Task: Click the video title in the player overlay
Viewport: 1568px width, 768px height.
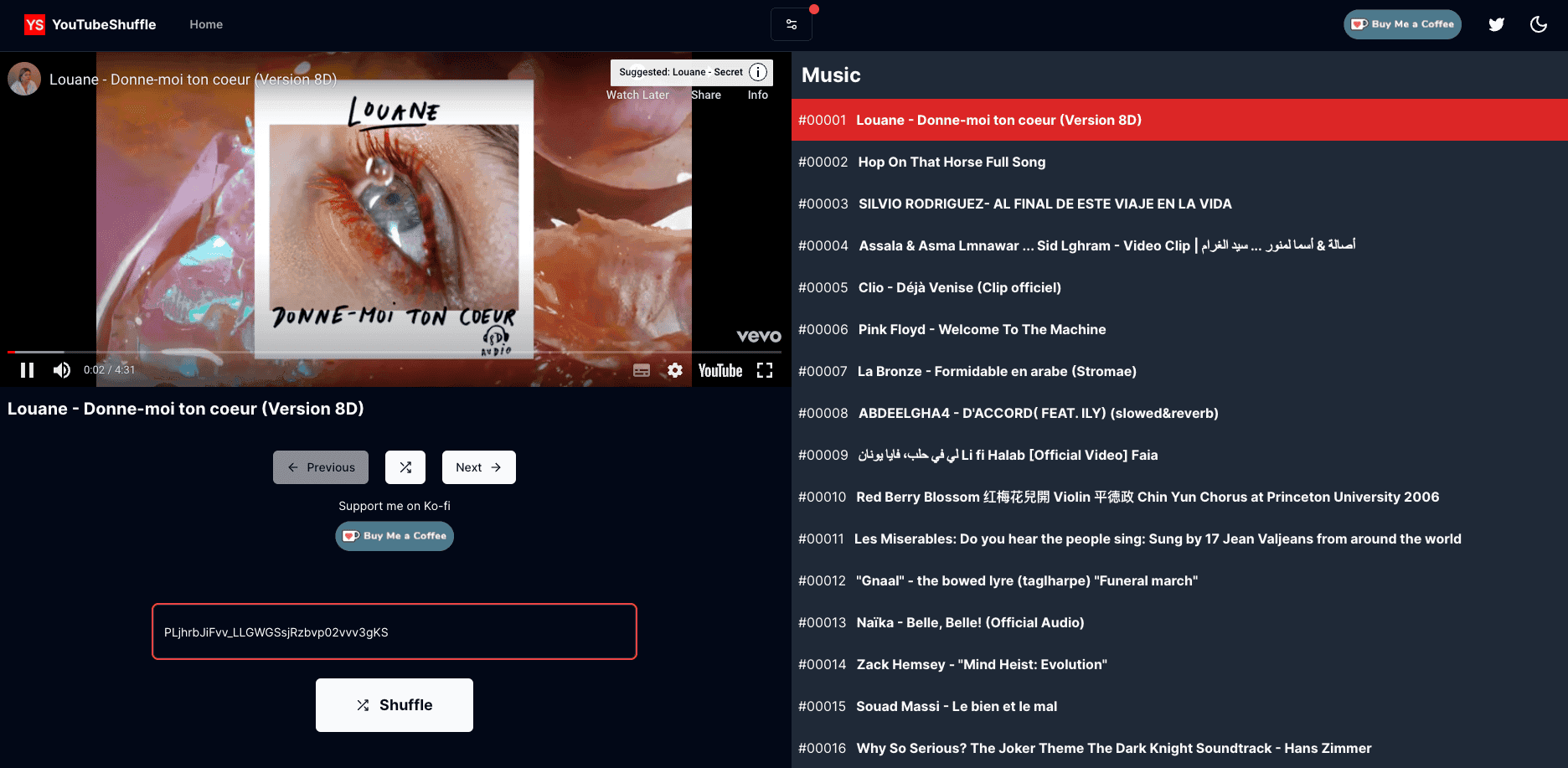Action: pyautogui.click(x=193, y=80)
